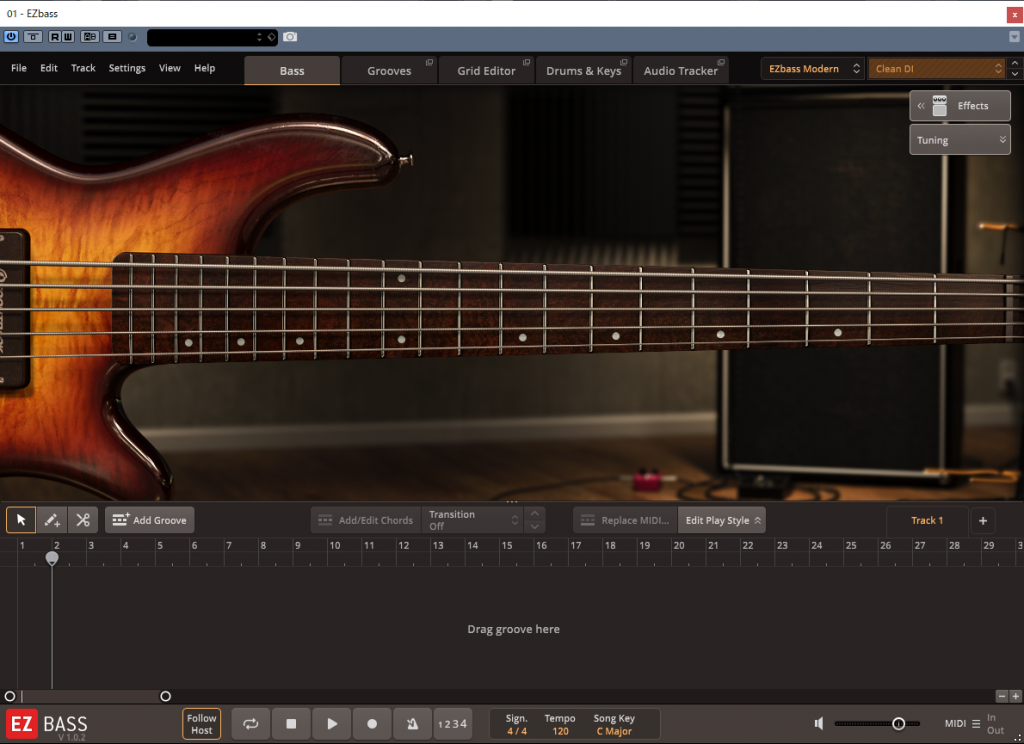Toggle the 1234 count-in button
1024x744 pixels.
tap(453, 724)
